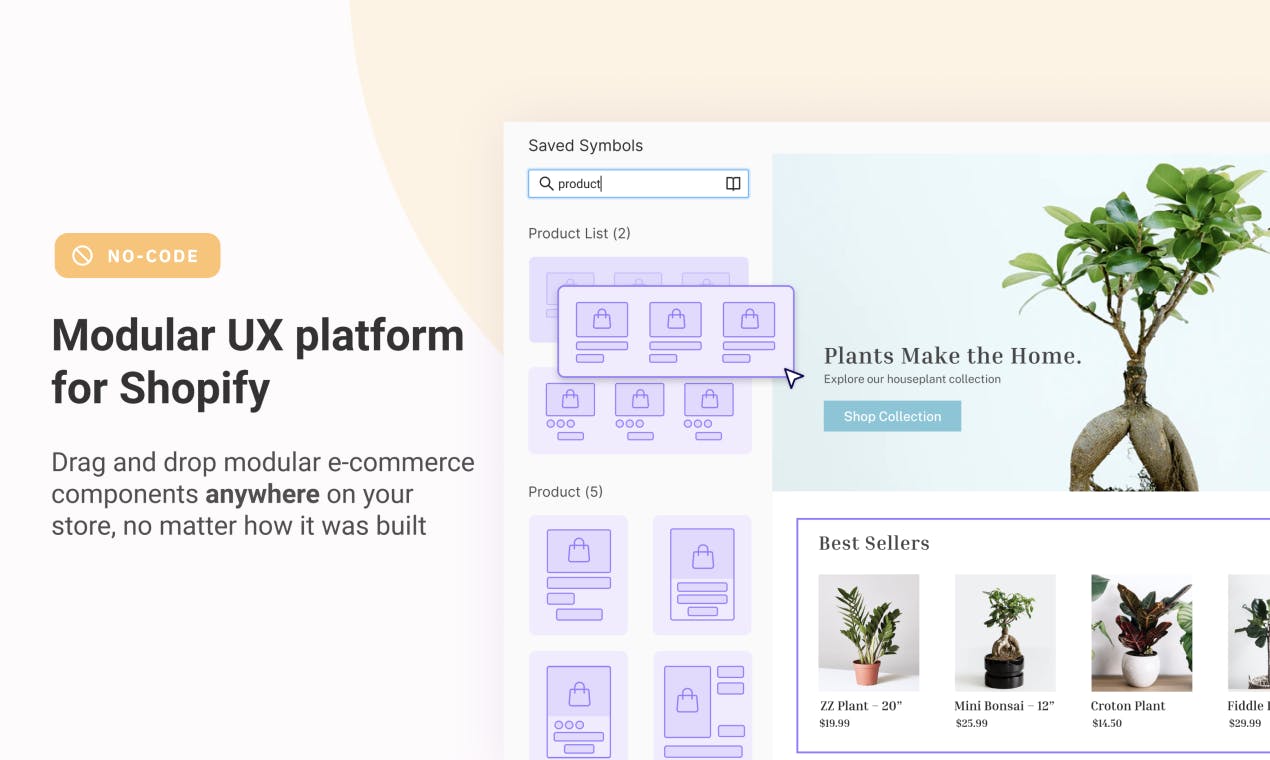Click the $19.99 price
Image resolution: width=1270 pixels, height=760 pixels.
(834, 723)
